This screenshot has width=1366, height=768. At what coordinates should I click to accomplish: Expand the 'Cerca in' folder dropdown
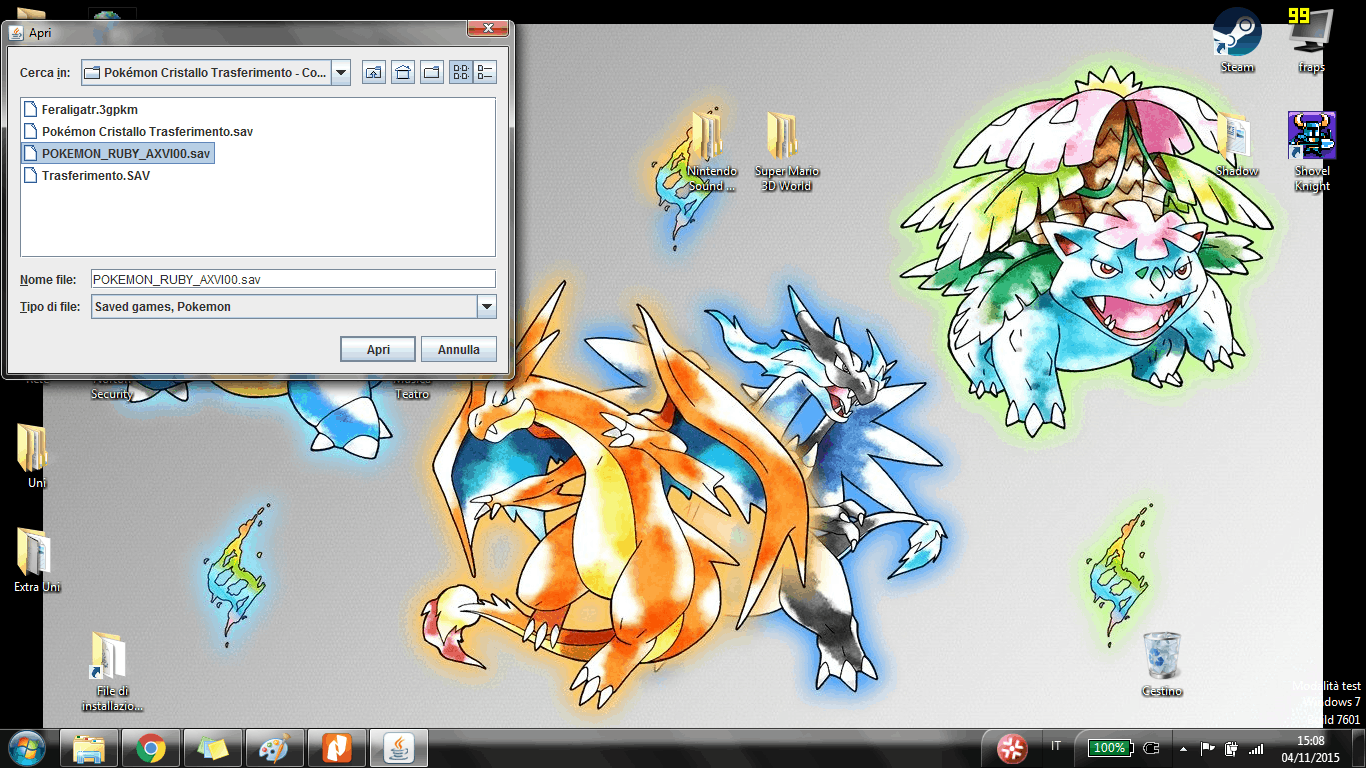tap(341, 72)
